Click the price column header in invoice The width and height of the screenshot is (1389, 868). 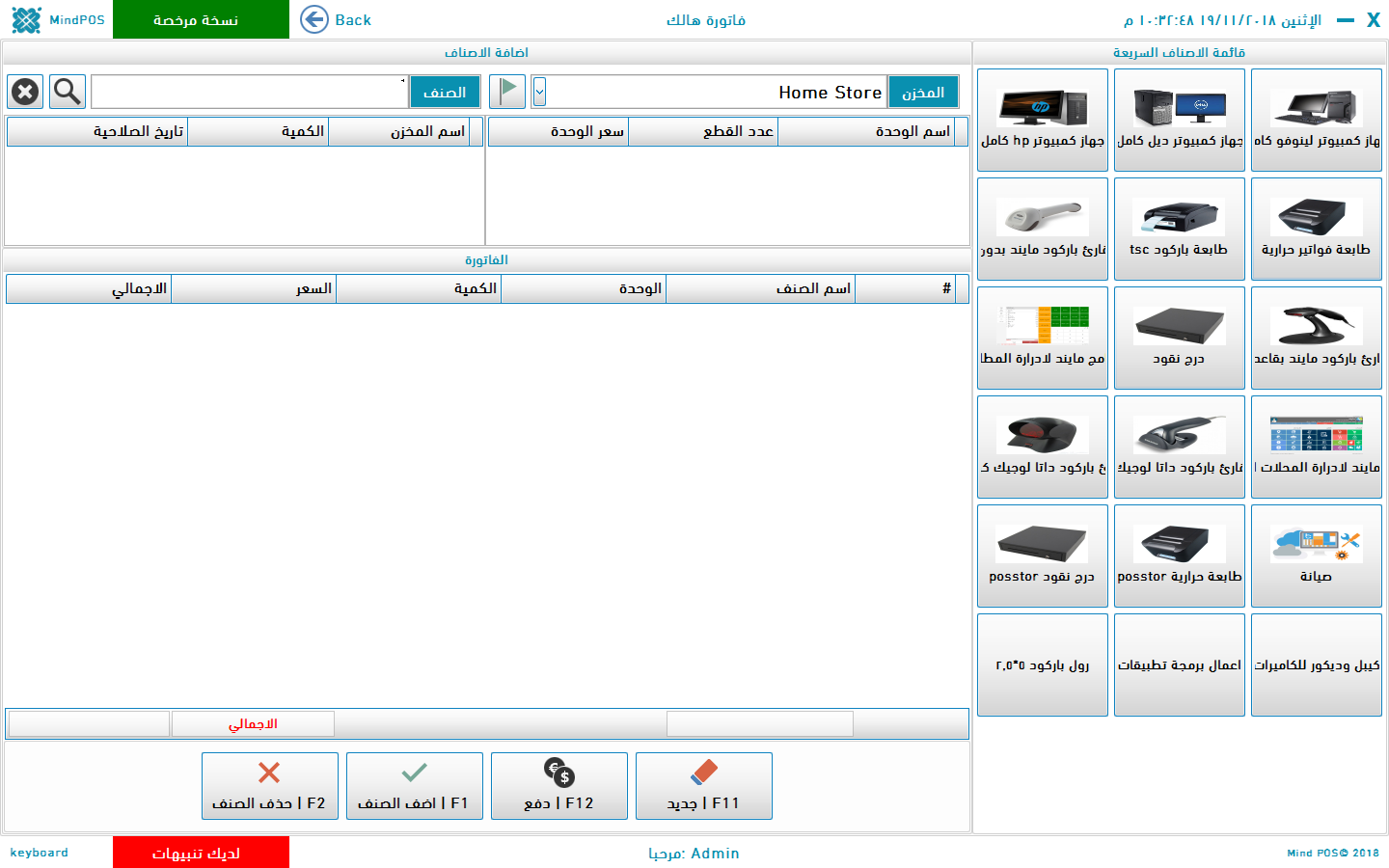click(254, 288)
